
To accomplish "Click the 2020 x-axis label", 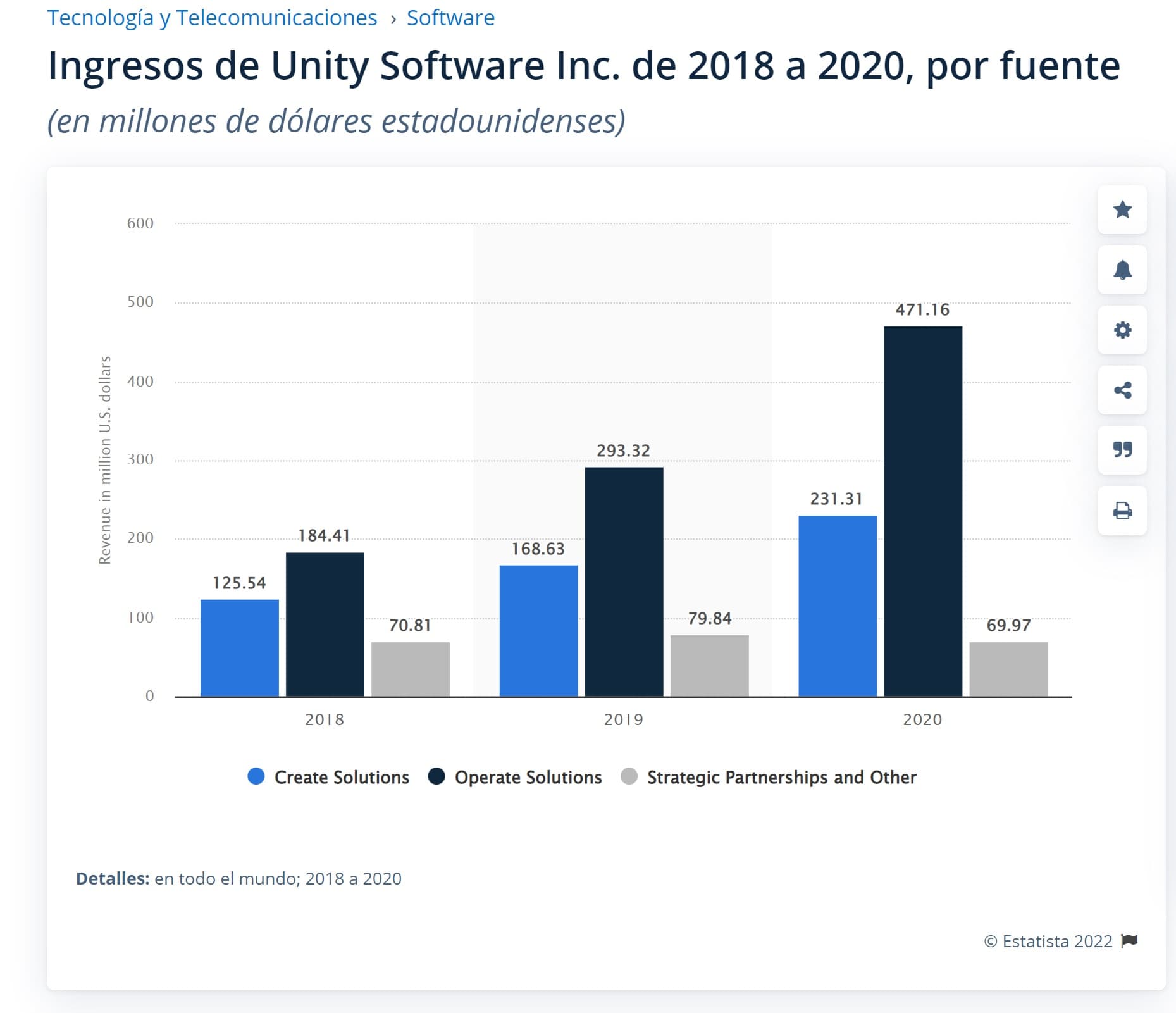I will pyautogui.click(x=923, y=719).
